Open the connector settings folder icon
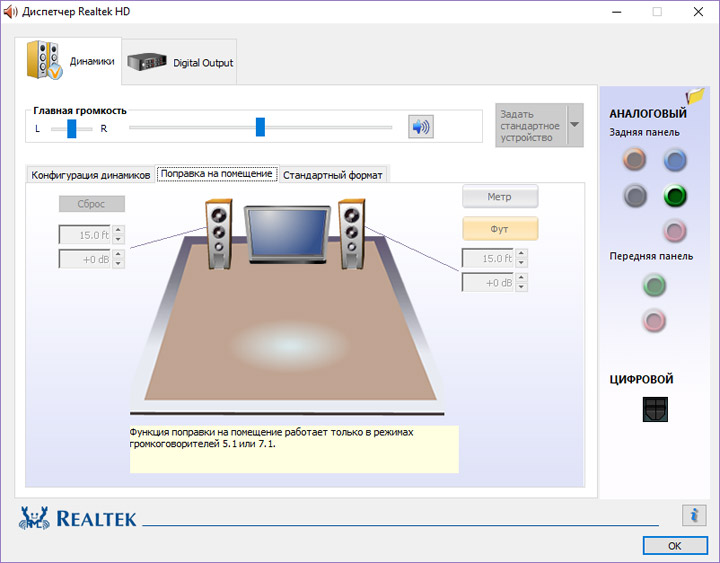Screen dimensions: 720x563 click(695, 96)
